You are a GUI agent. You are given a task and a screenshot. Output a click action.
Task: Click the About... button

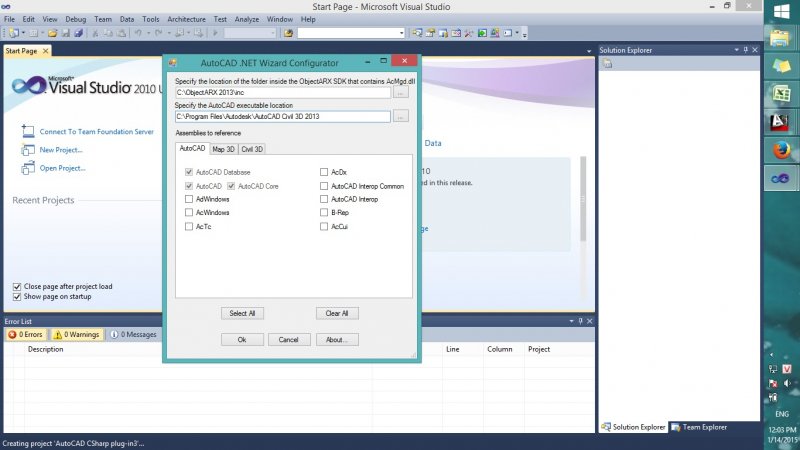coord(337,339)
